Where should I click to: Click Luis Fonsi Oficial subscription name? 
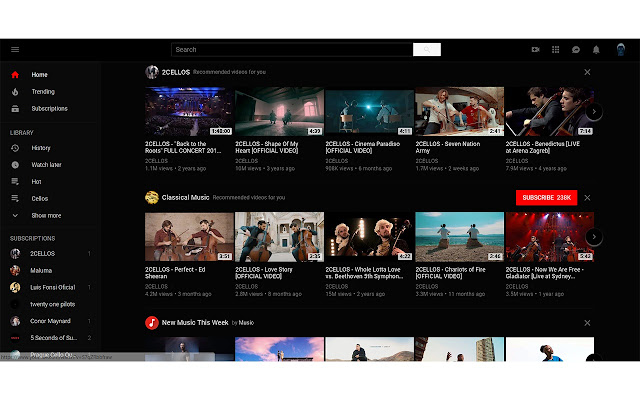pyautogui.click(x=53, y=287)
